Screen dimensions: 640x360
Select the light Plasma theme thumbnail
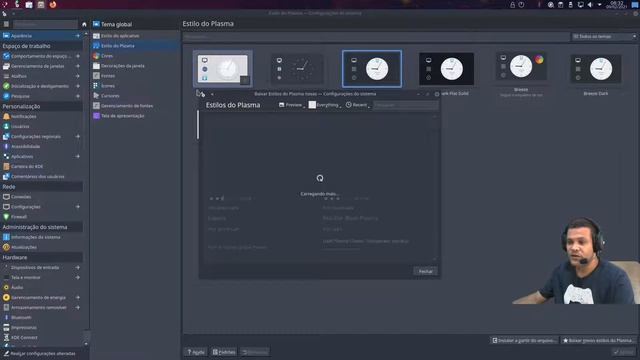pos(223,69)
